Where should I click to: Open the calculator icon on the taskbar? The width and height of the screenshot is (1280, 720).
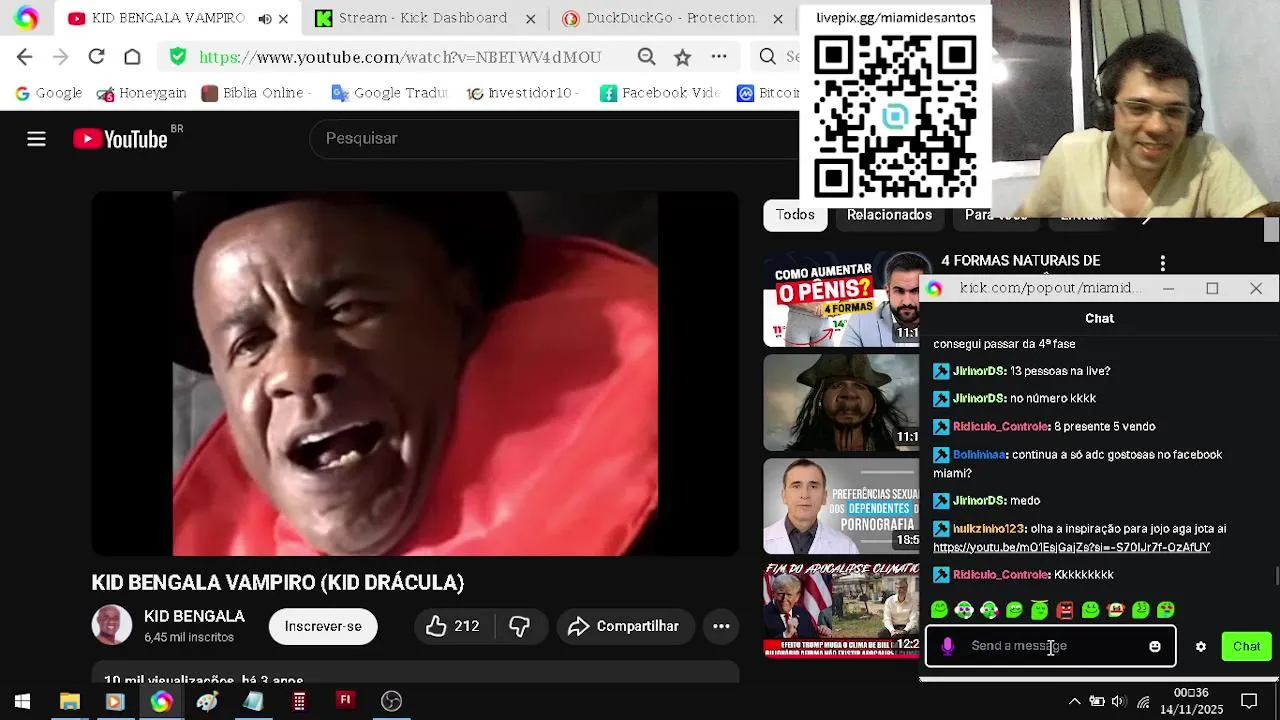(x=299, y=701)
